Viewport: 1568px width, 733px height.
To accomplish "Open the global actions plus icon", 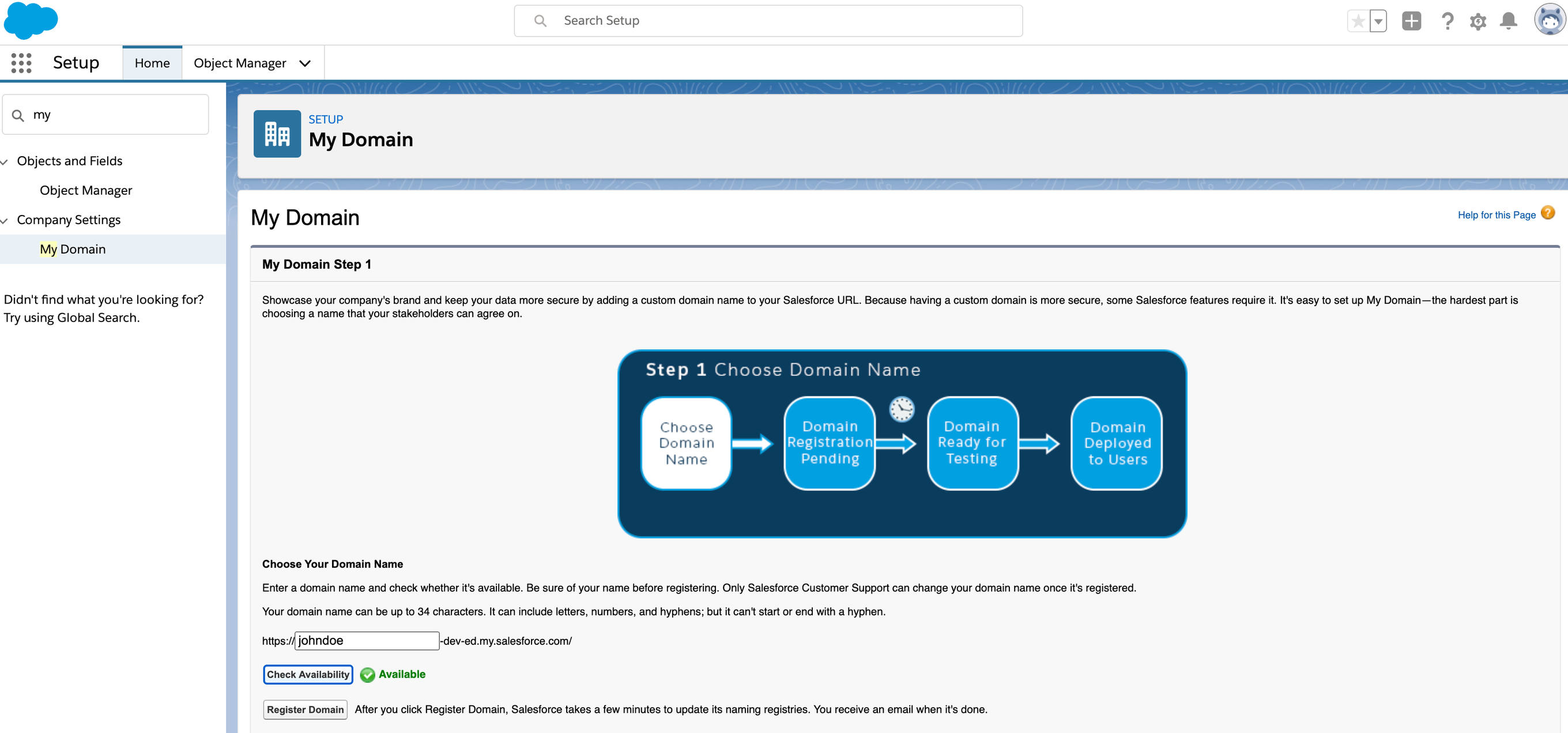I will coord(1411,21).
